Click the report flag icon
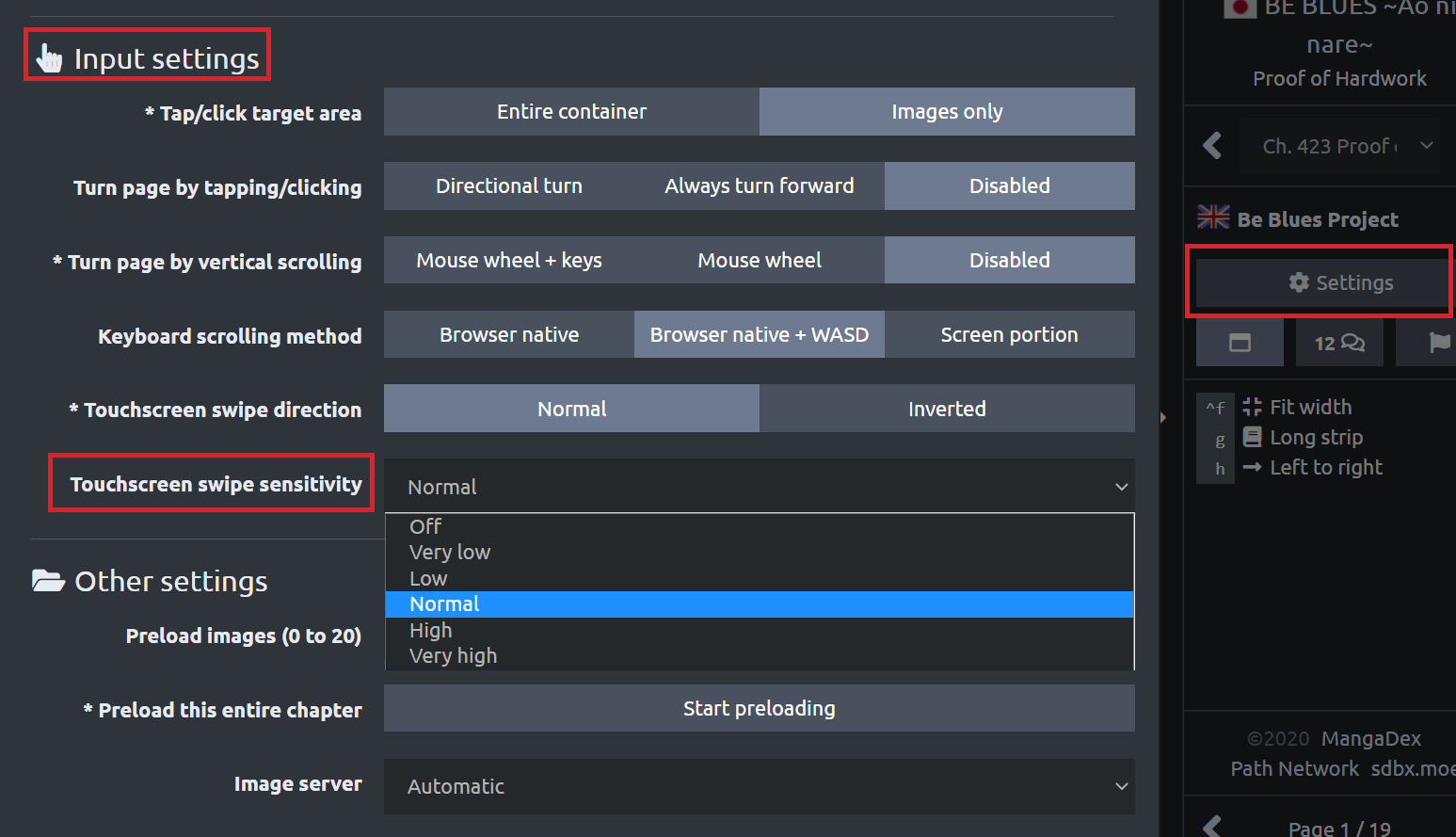Screen dimensions: 1456x837 (x=1438, y=343)
